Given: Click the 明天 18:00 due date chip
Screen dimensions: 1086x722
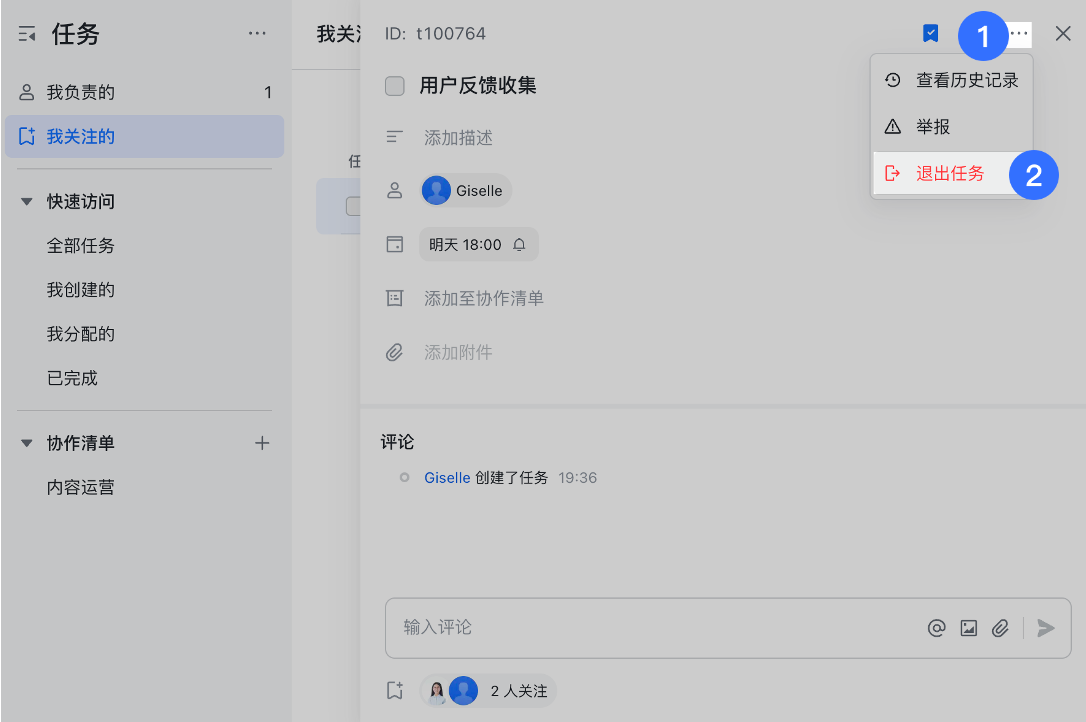Looking at the screenshot, I should coord(478,244).
